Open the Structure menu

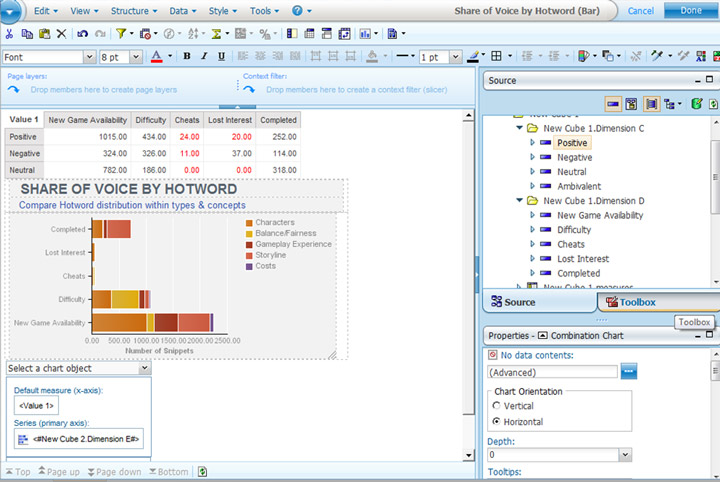click(134, 11)
